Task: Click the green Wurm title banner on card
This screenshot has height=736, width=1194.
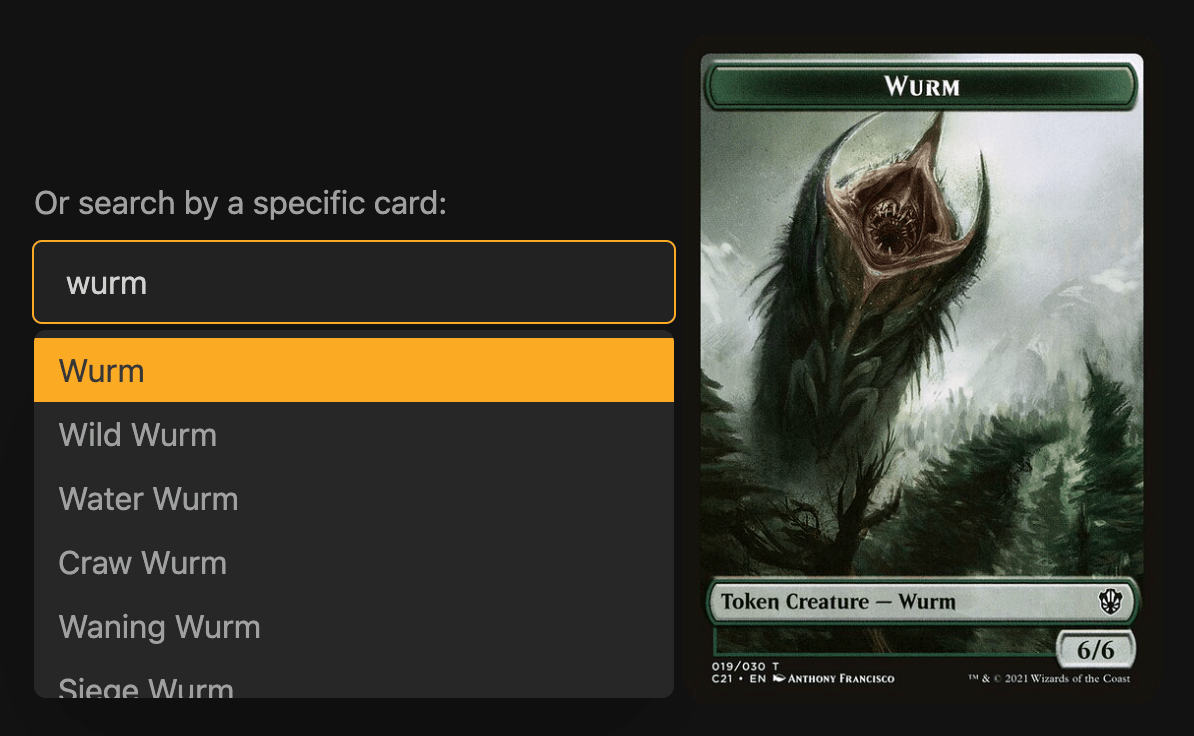Action: tap(921, 86)
